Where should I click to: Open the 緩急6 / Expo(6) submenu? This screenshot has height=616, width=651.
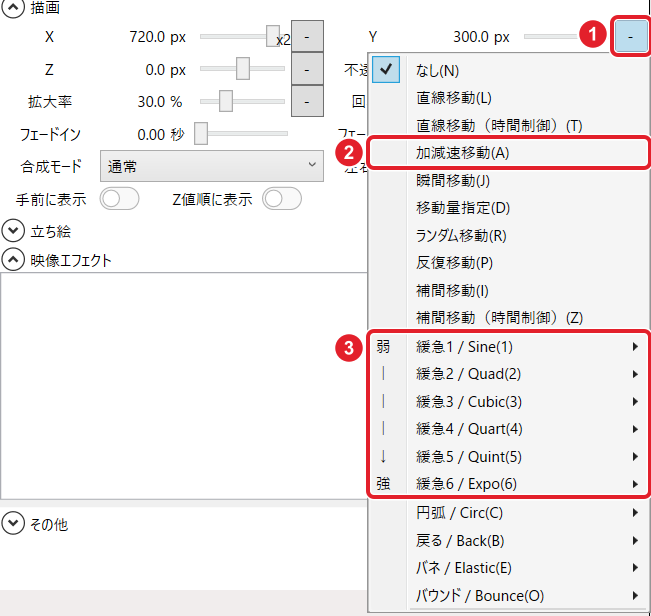tap(509, 484)
